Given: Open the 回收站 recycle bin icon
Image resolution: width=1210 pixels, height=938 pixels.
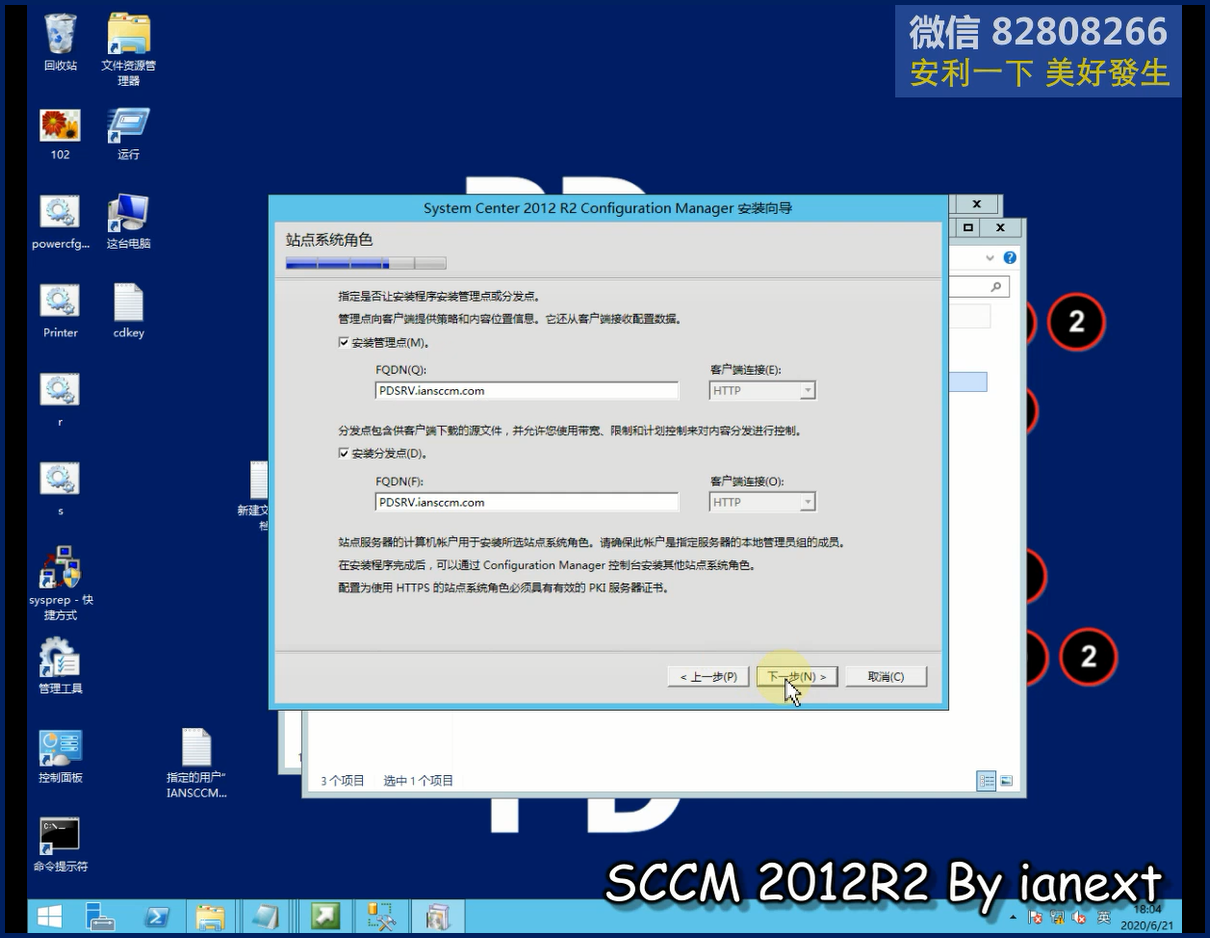Looking at the screenshot, I should 60,43.
